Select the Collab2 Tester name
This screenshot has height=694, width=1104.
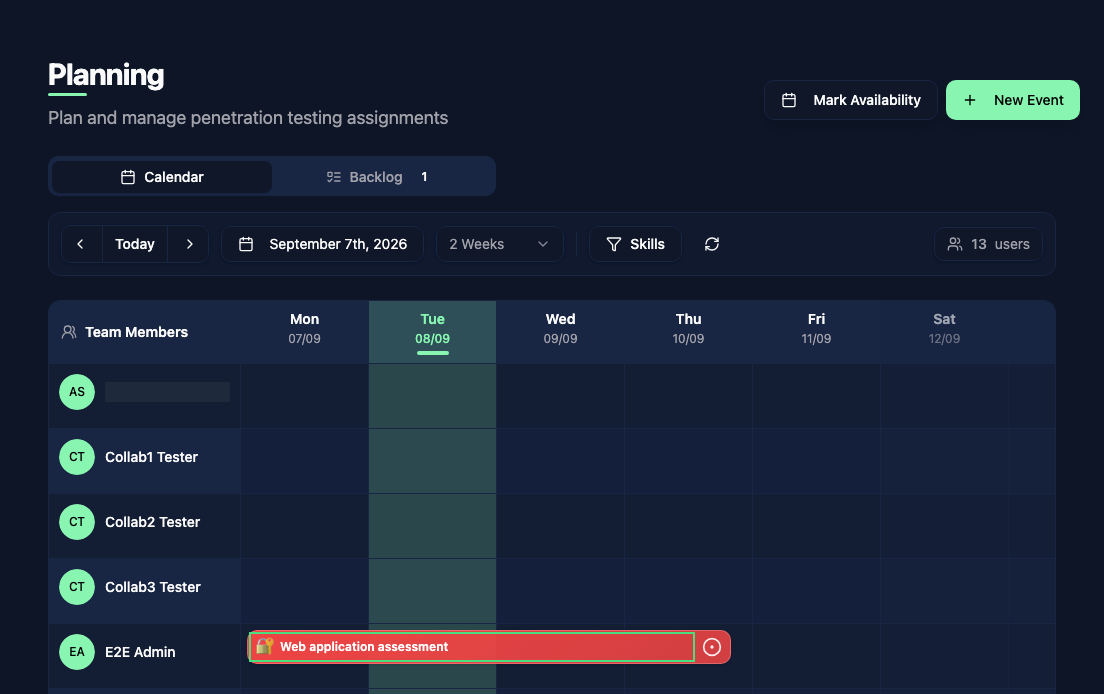(152, 522)
